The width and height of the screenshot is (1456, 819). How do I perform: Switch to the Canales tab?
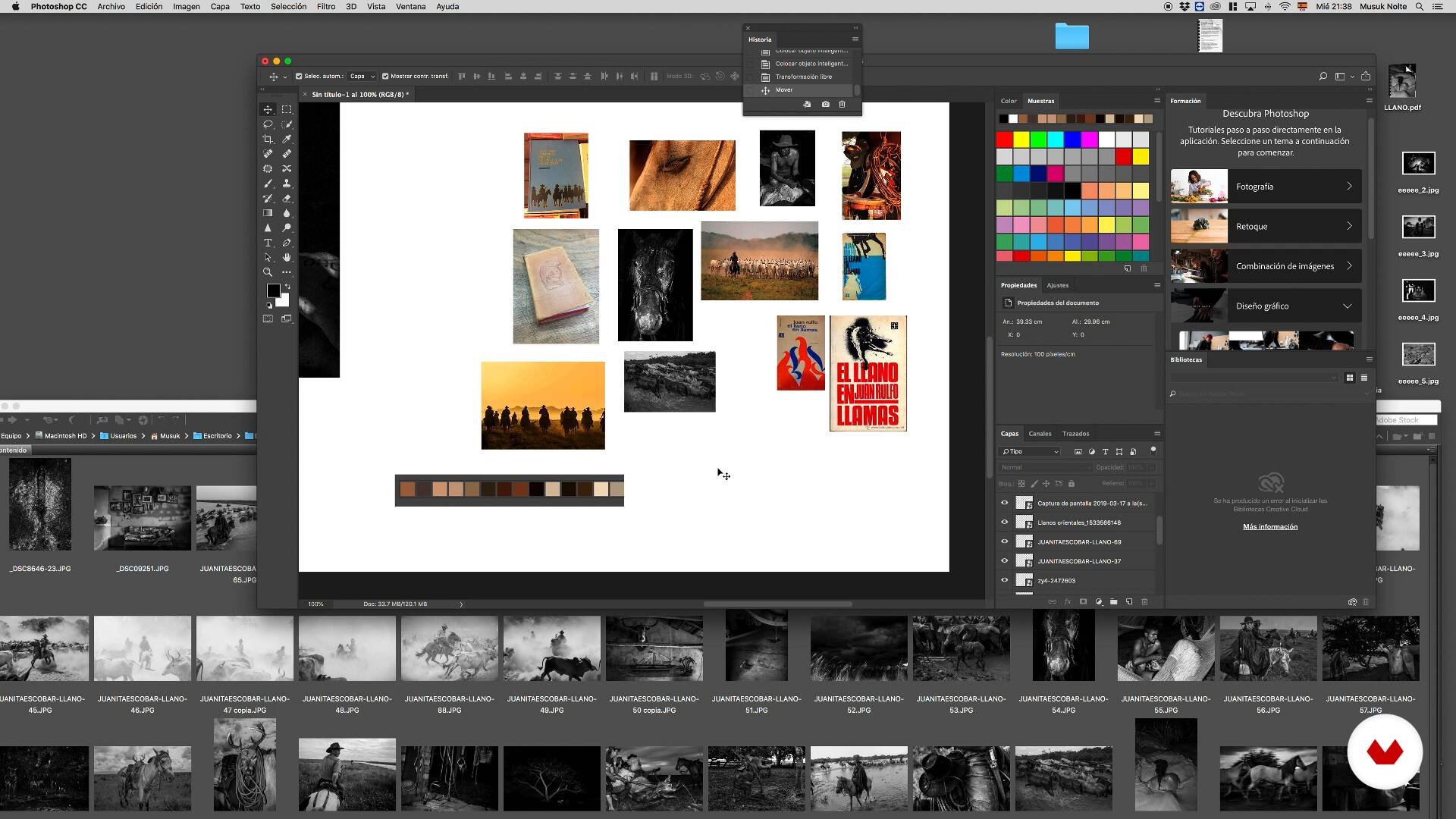click(1040, 434)
